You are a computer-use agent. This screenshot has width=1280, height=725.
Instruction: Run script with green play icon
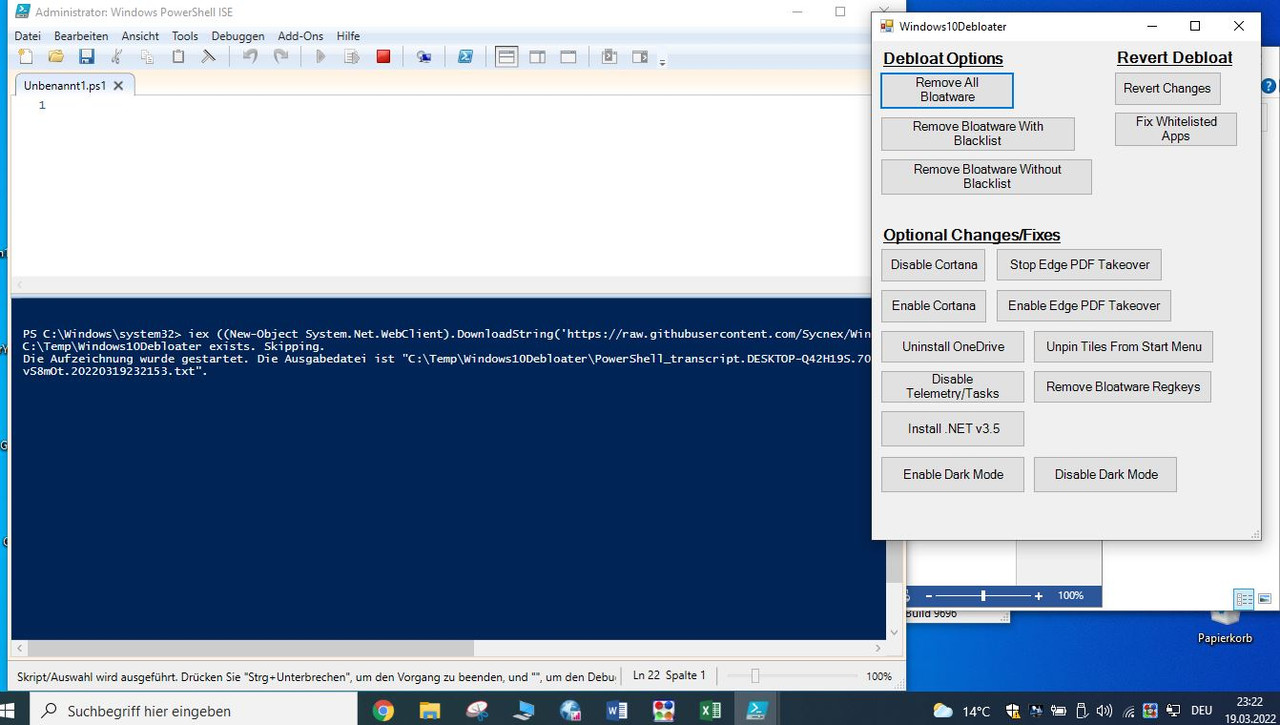(x=321, y=57)
